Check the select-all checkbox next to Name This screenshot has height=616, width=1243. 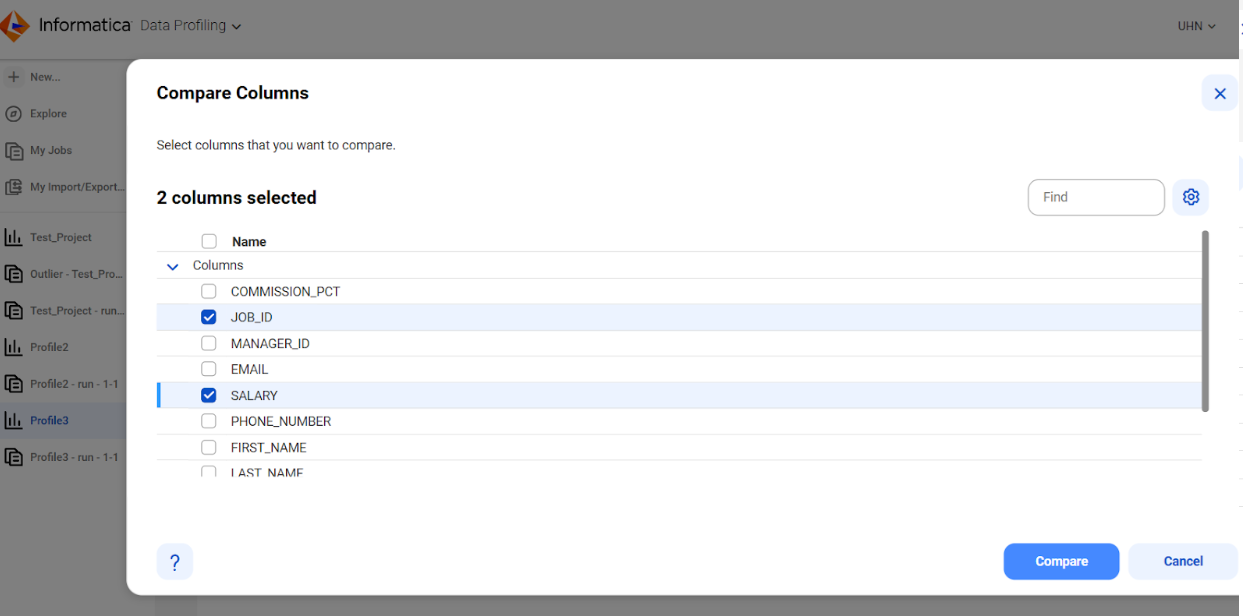point(208,241)
